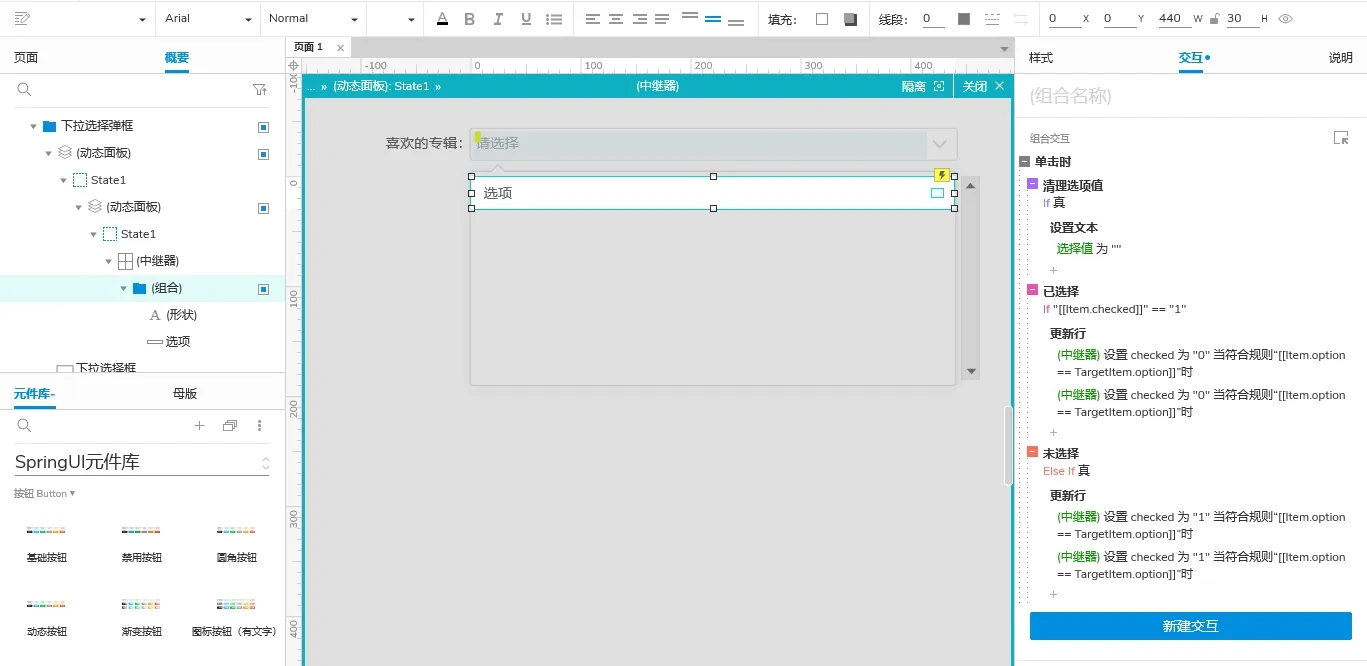The width and height of the screenshot is (1367, 666).
Task: Align text to middle vertically
Action: pos(713,19)
